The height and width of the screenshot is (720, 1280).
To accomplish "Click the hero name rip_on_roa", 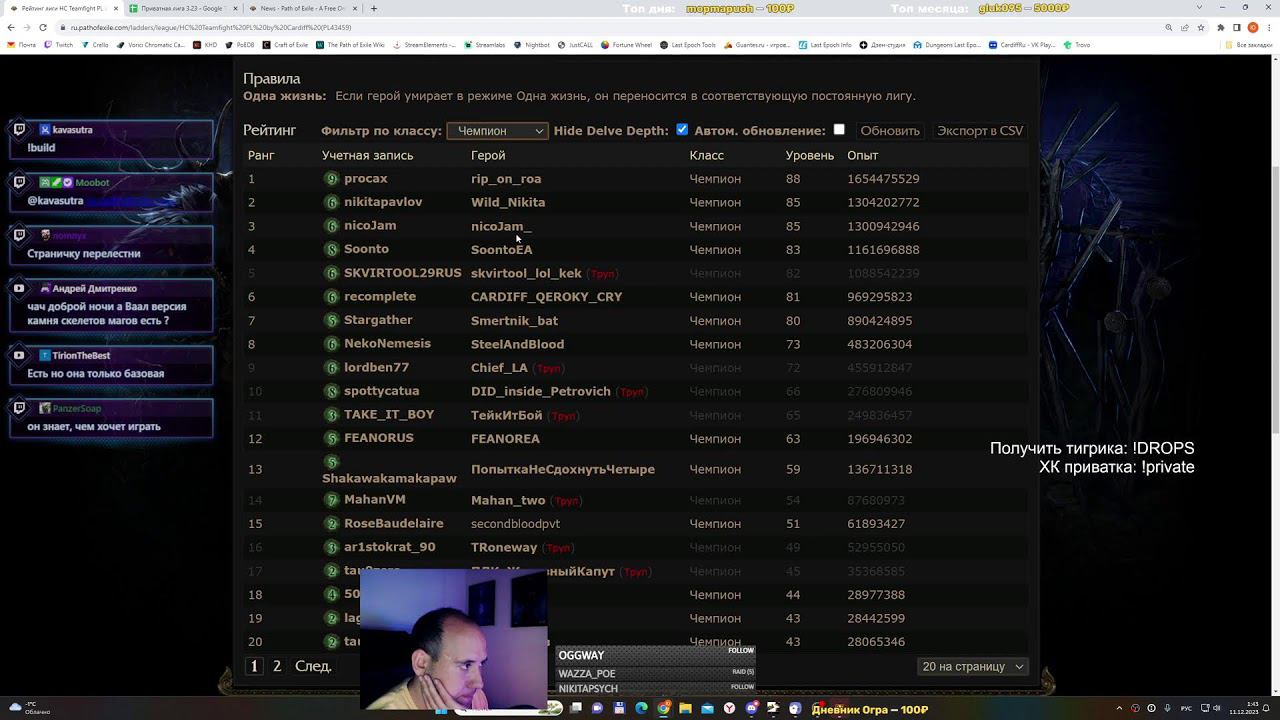I will coord(506,179).
